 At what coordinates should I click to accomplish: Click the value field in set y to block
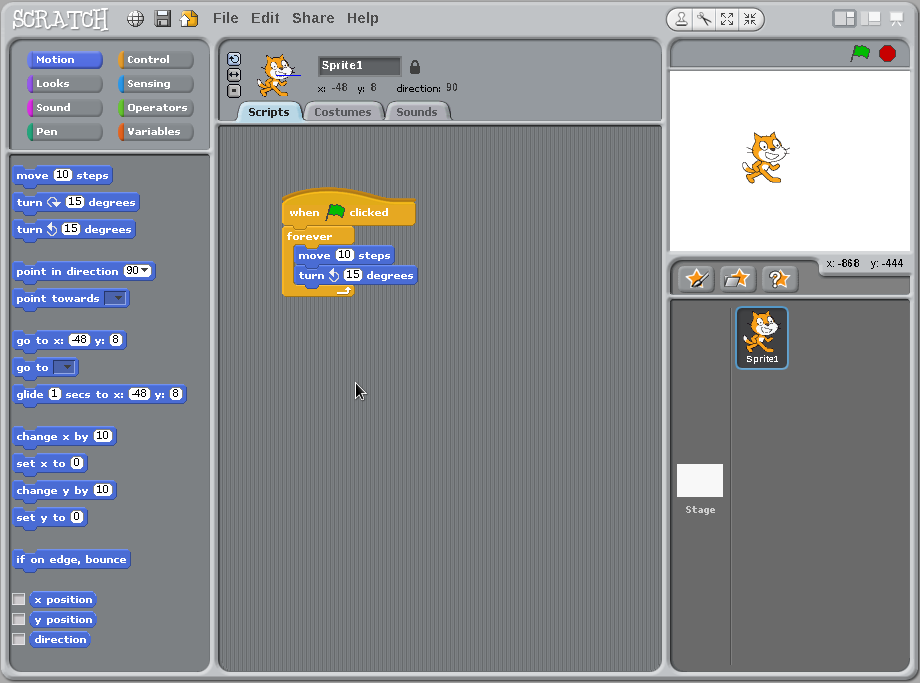(77, 517)
